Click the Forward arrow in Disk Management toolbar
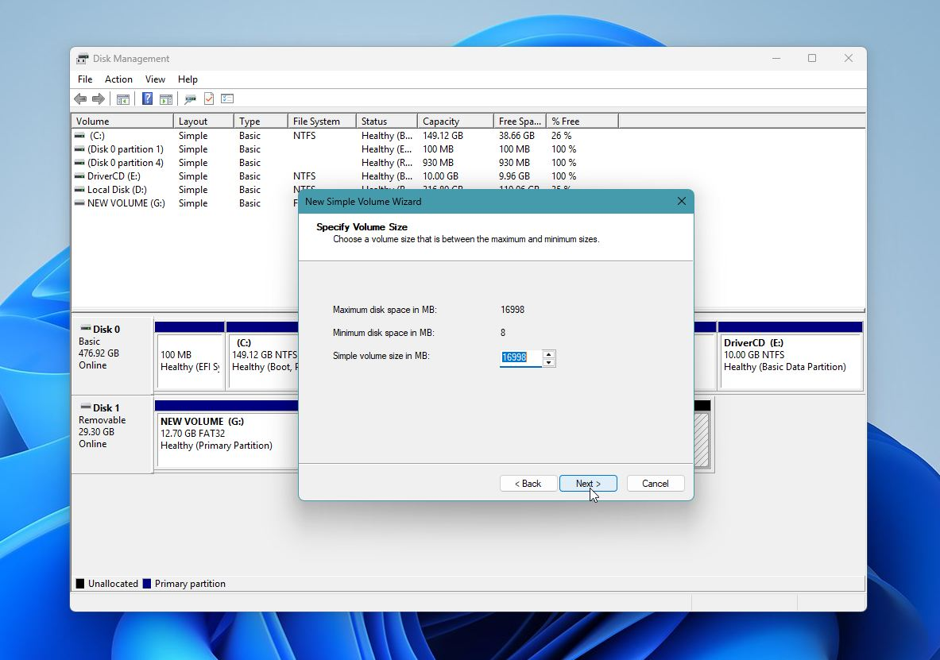Screen dimensions: 940x660 tap(98, 99)
